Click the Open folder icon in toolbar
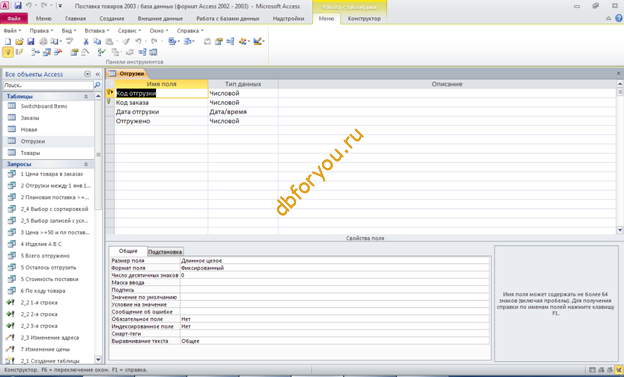 coord(19,41)
